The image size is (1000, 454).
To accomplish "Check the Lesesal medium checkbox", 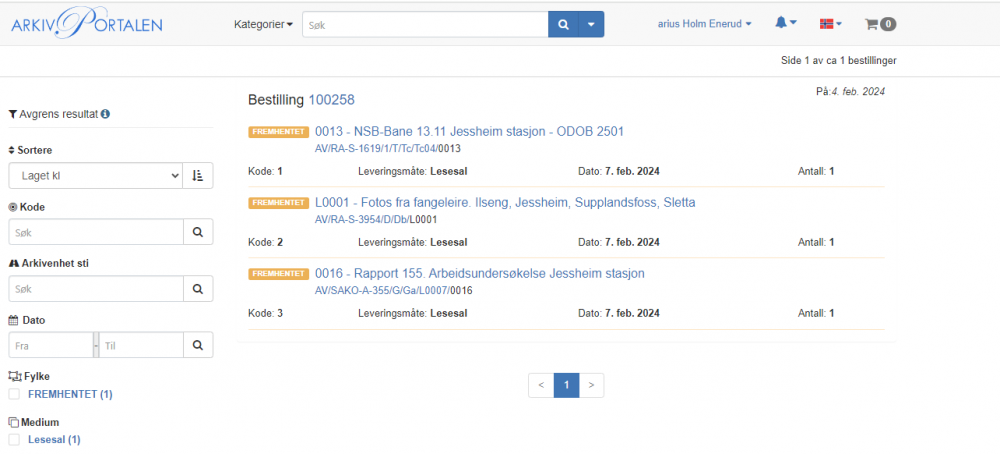I will click(x=14, y=439).
